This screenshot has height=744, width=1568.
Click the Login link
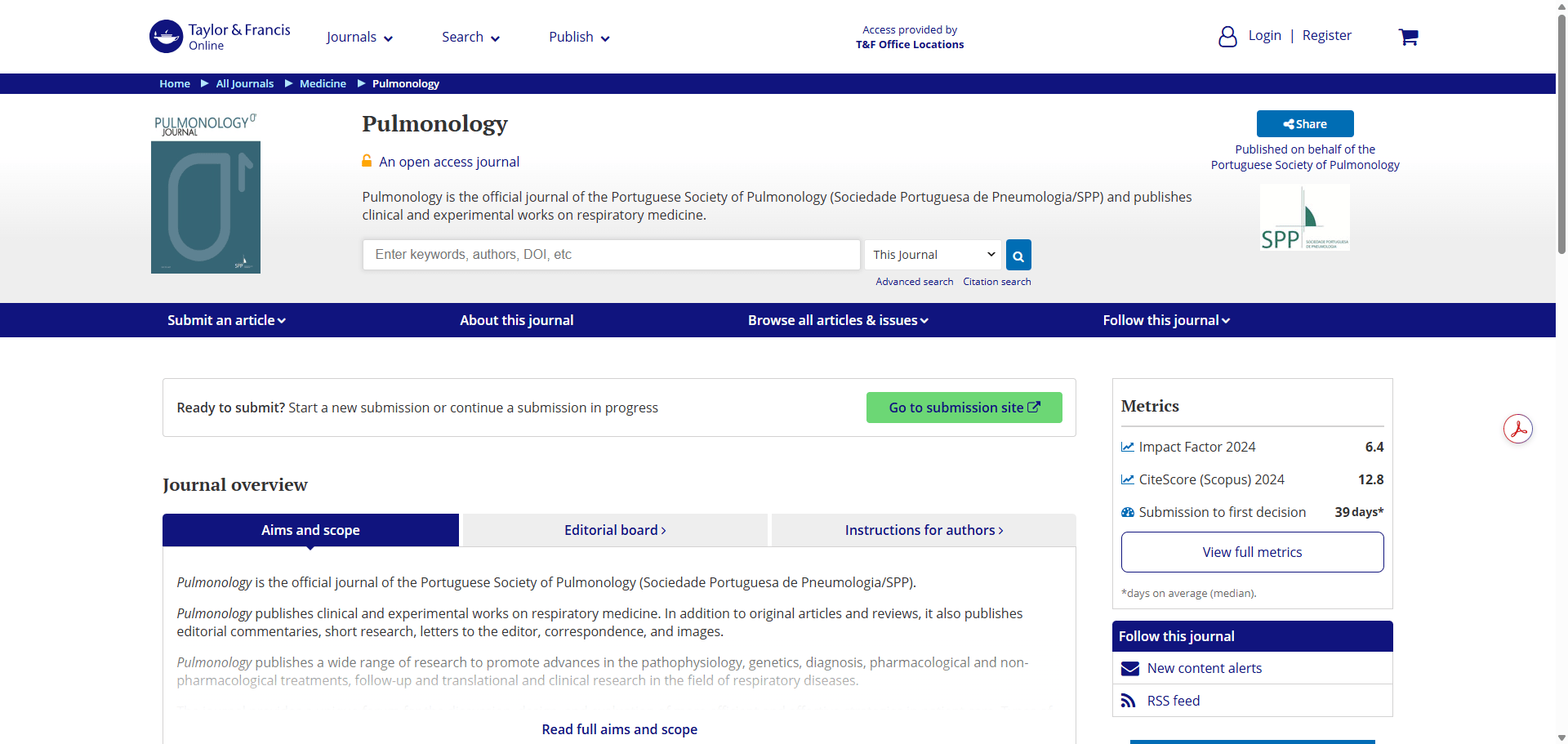[x=1265, y=36]
